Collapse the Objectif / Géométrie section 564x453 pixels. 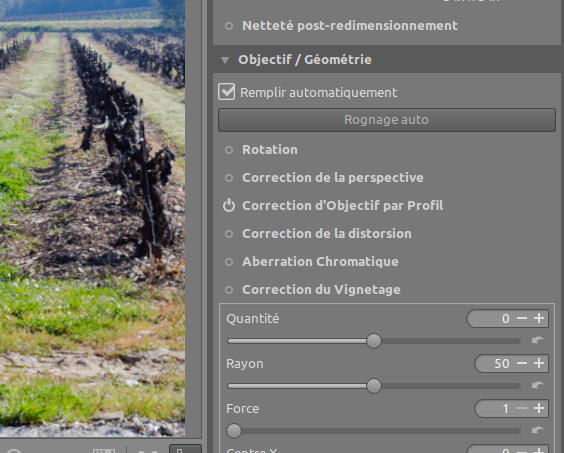(225, 60)
